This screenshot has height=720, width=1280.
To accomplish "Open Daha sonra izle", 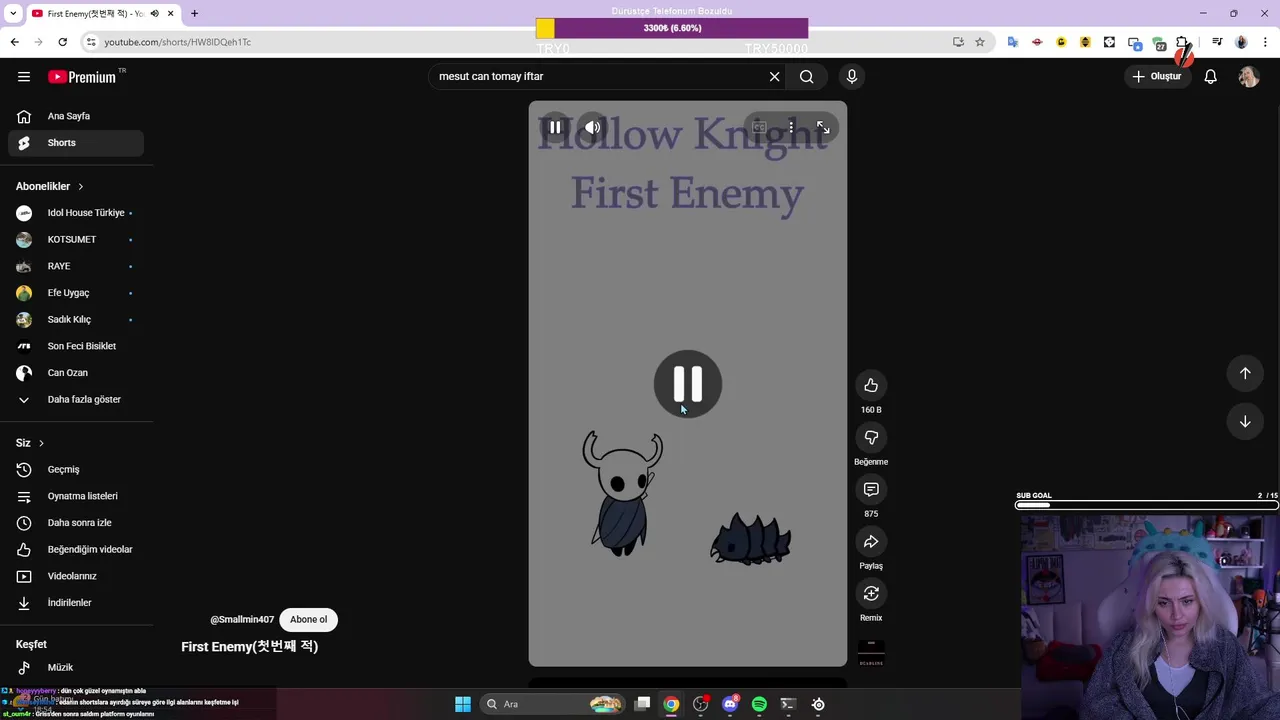I will [76, 523].
